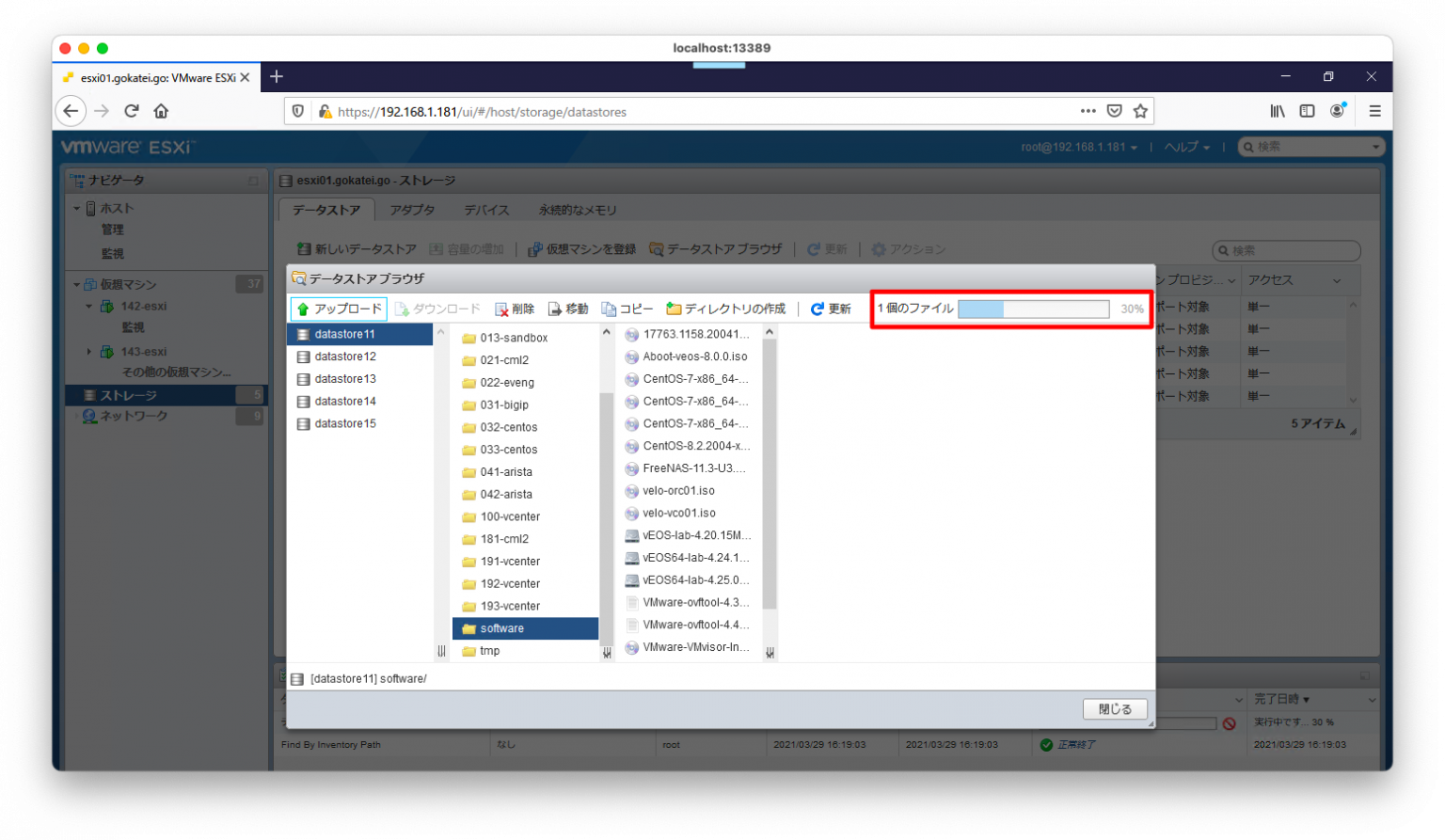This screenshot has height=840, width=1445.
Task: Switch to the デバイス tab
Action: 485,209
